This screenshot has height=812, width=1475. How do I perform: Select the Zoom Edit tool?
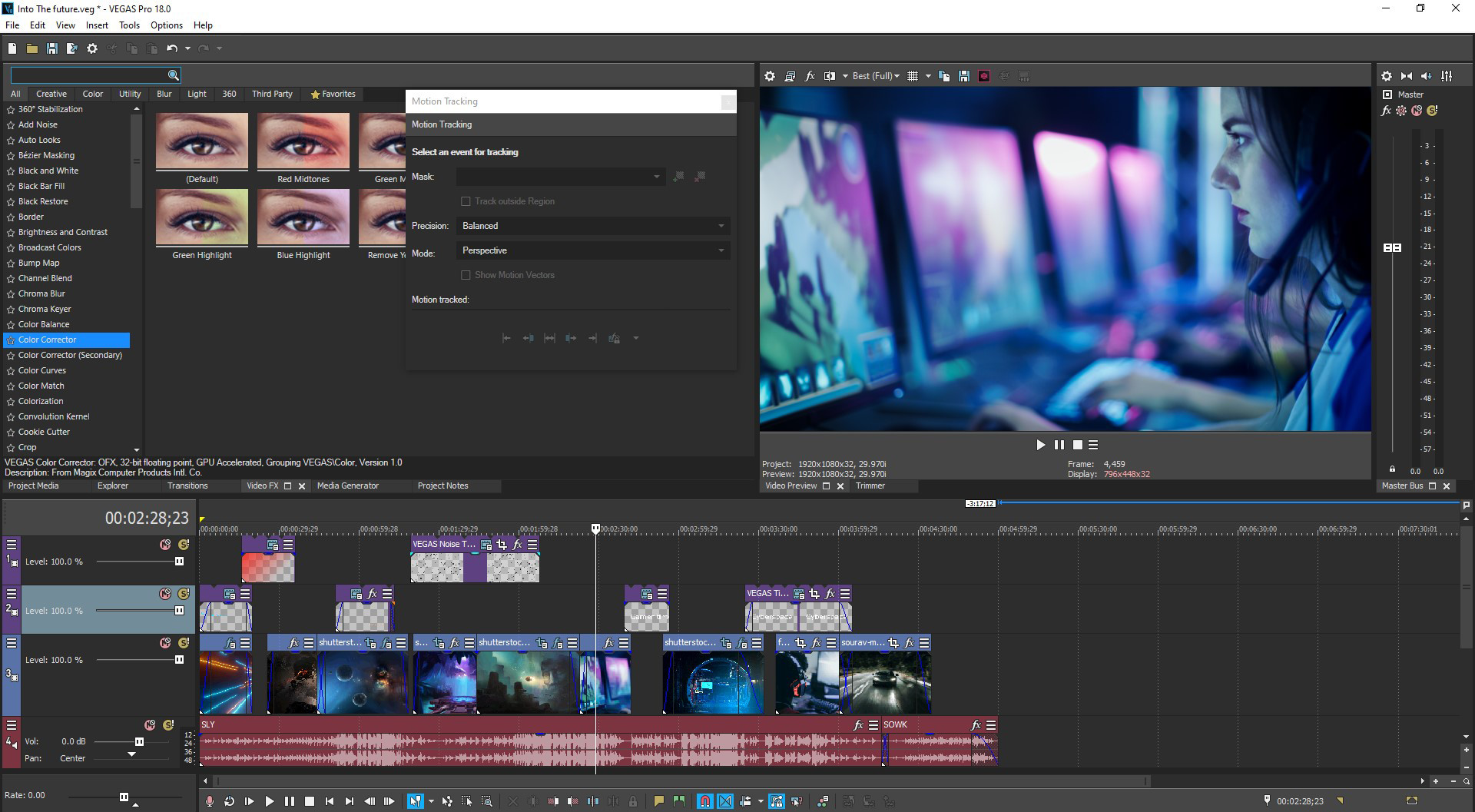tap(486, 800)
